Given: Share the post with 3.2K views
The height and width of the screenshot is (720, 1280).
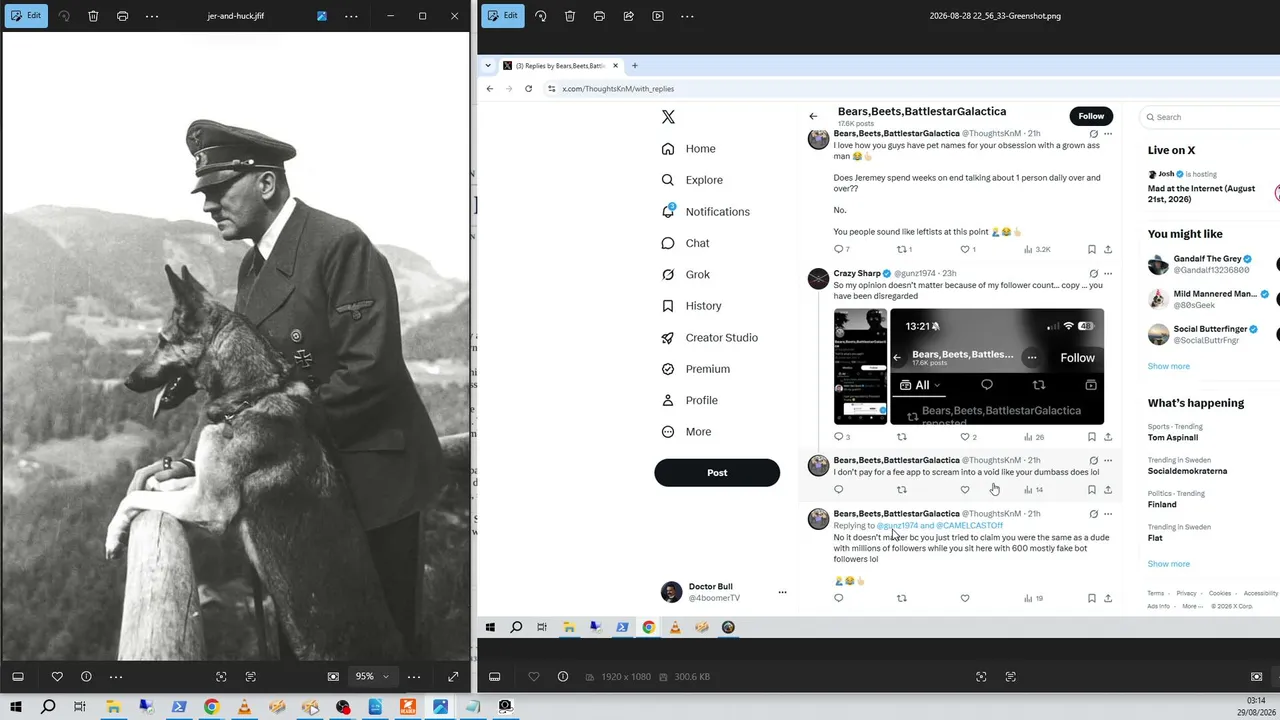Looking at the screenshot, I should pyautogui.click(x=1107, y=249).
